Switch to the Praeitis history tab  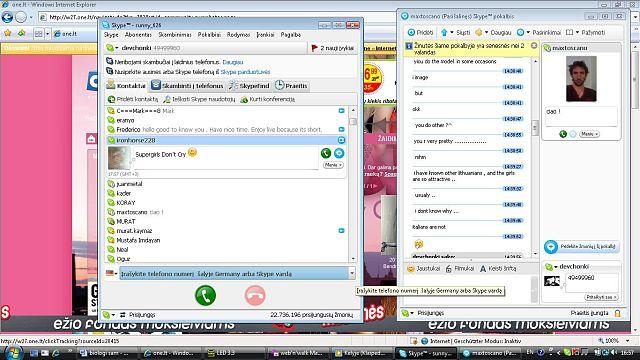click(x=291, y=86)
